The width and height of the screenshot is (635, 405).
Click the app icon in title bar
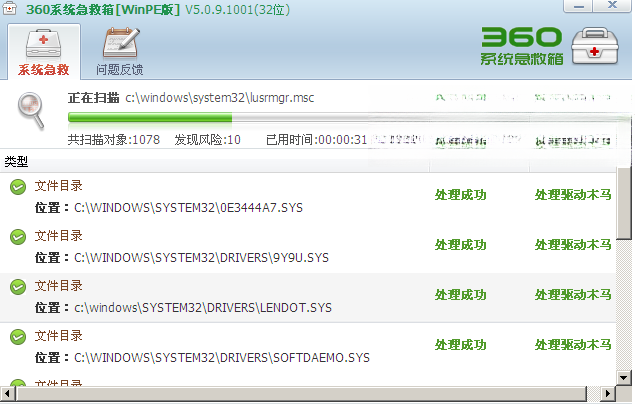point(9,8)
